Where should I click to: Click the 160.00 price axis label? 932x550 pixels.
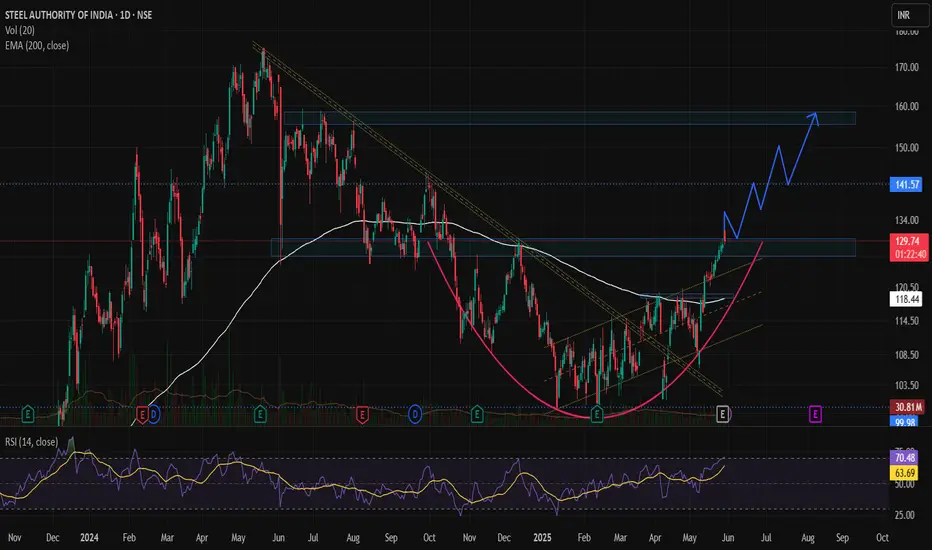[907, 106]
